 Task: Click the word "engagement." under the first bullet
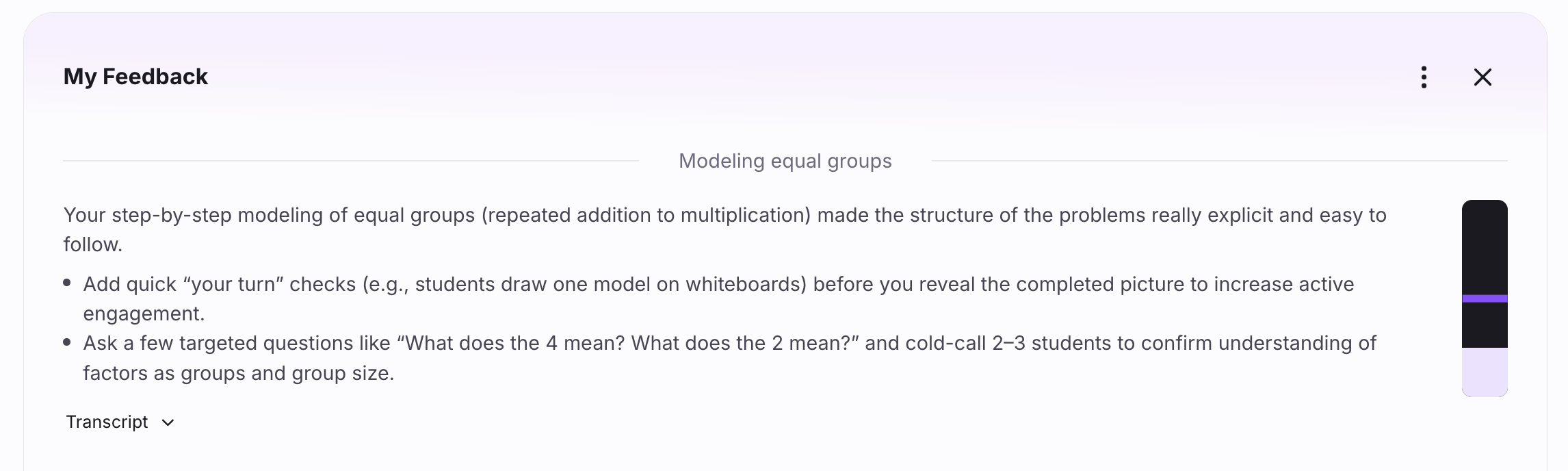coord(144,314)
